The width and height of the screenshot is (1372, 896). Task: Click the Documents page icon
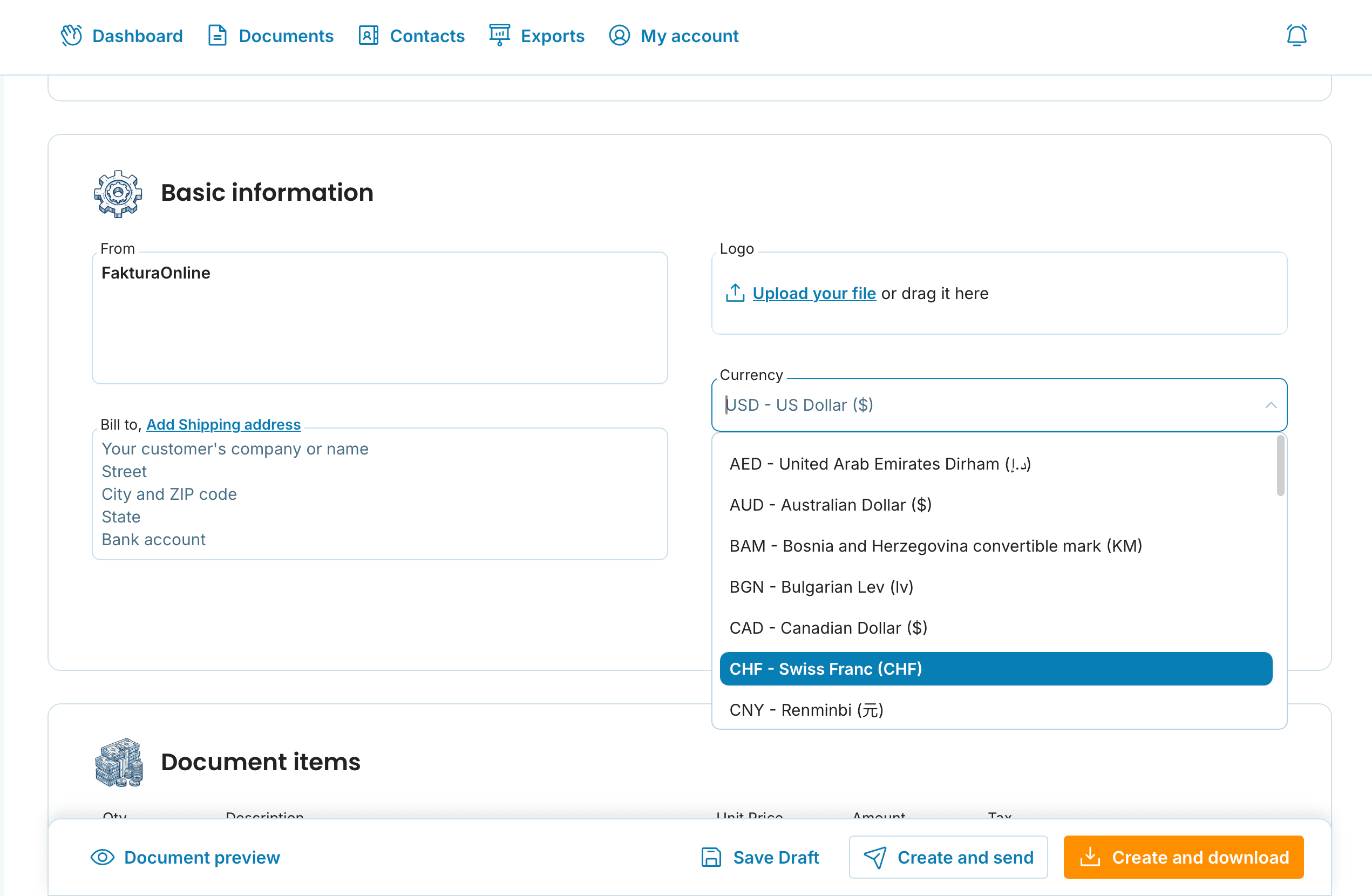(218, 36)
